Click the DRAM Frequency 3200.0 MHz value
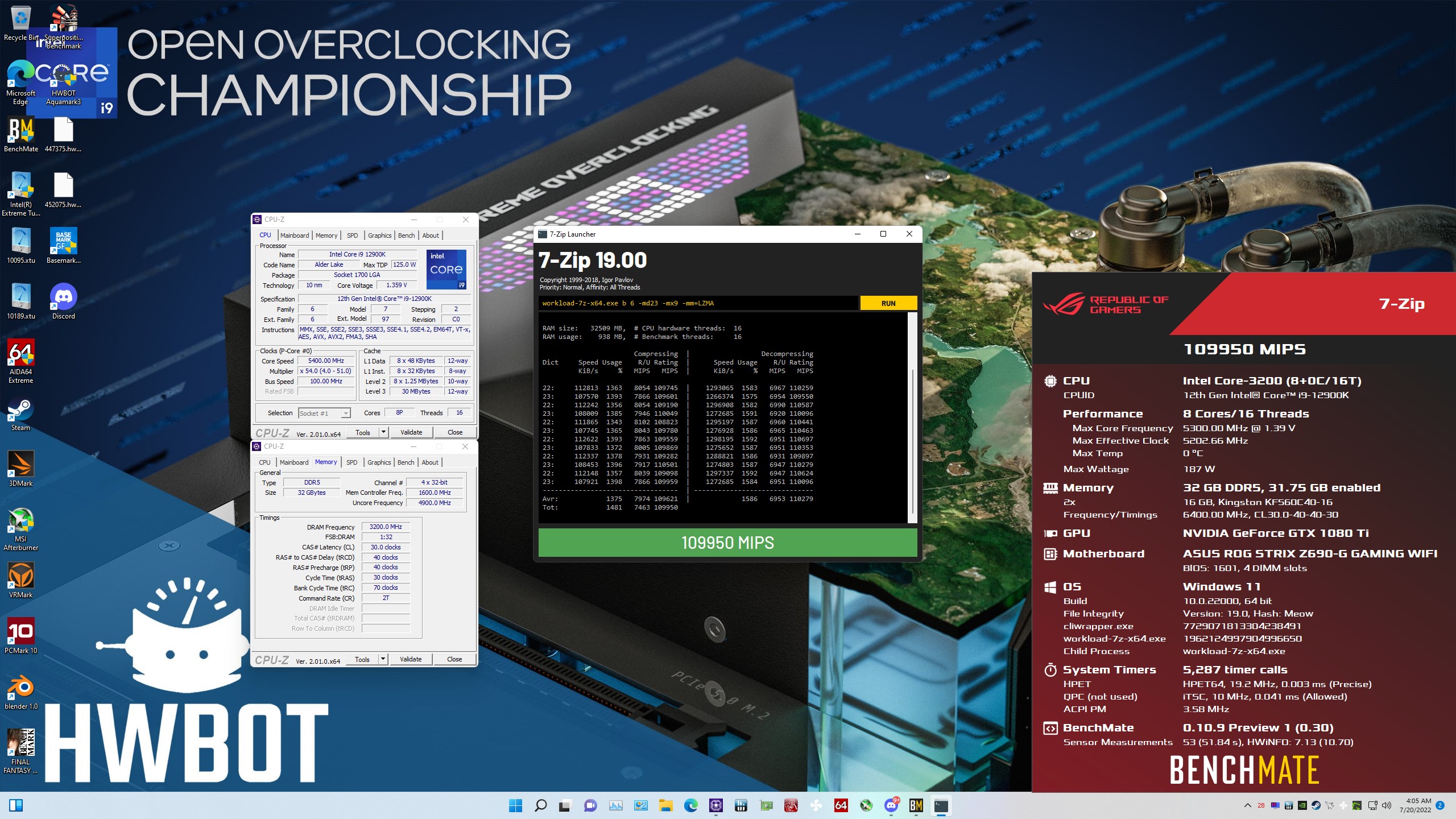Image resolution: width=1456 pixels, height=819 pixels. 386,527
